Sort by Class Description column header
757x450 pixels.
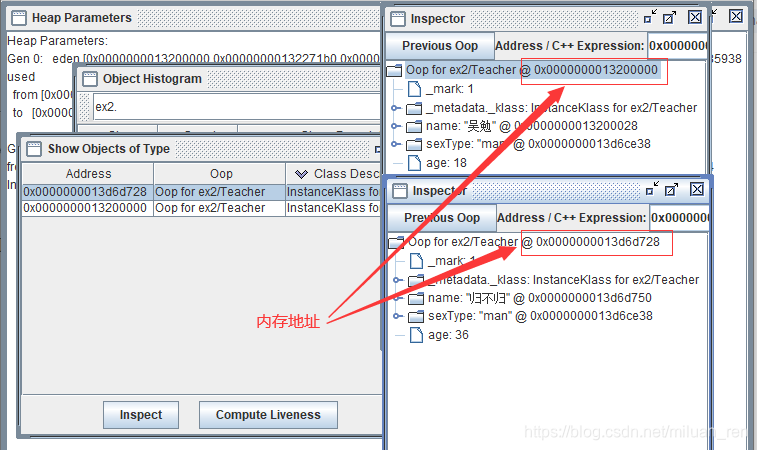(334, 174)
